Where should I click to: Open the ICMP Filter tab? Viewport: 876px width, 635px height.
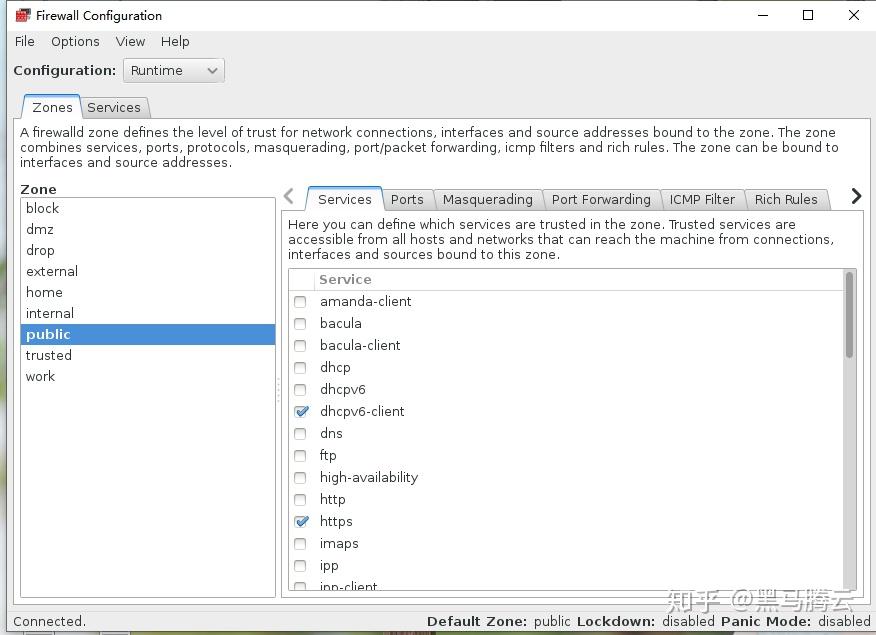pos(702,199)
